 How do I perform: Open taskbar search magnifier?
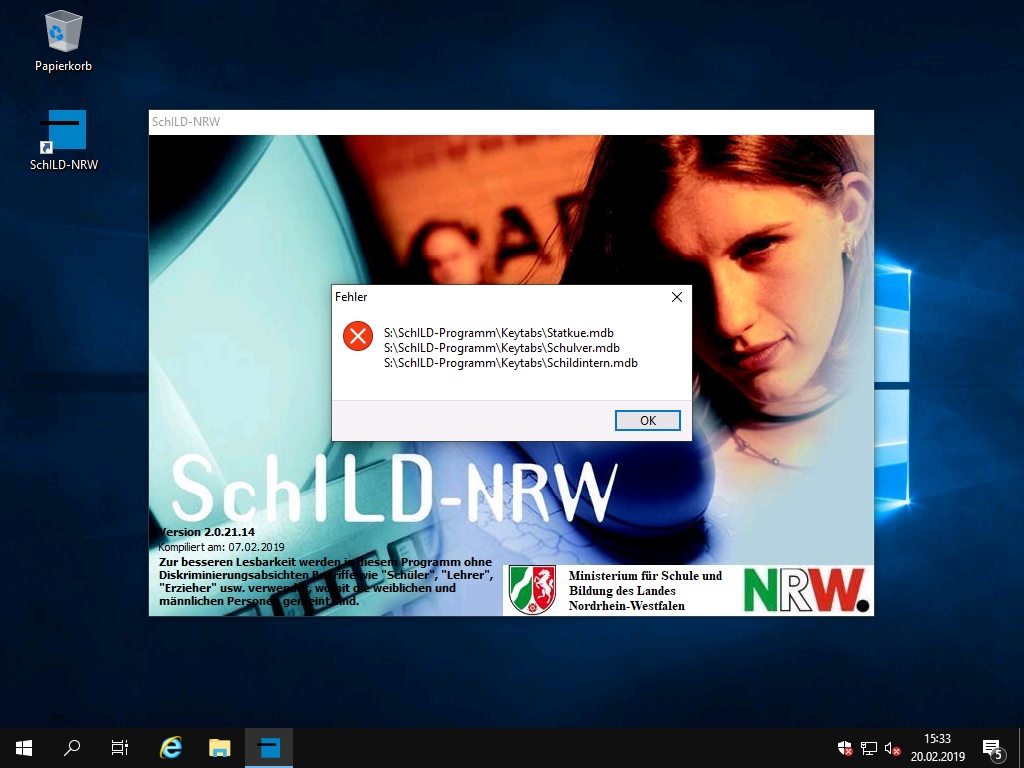[x=72, y=748]
